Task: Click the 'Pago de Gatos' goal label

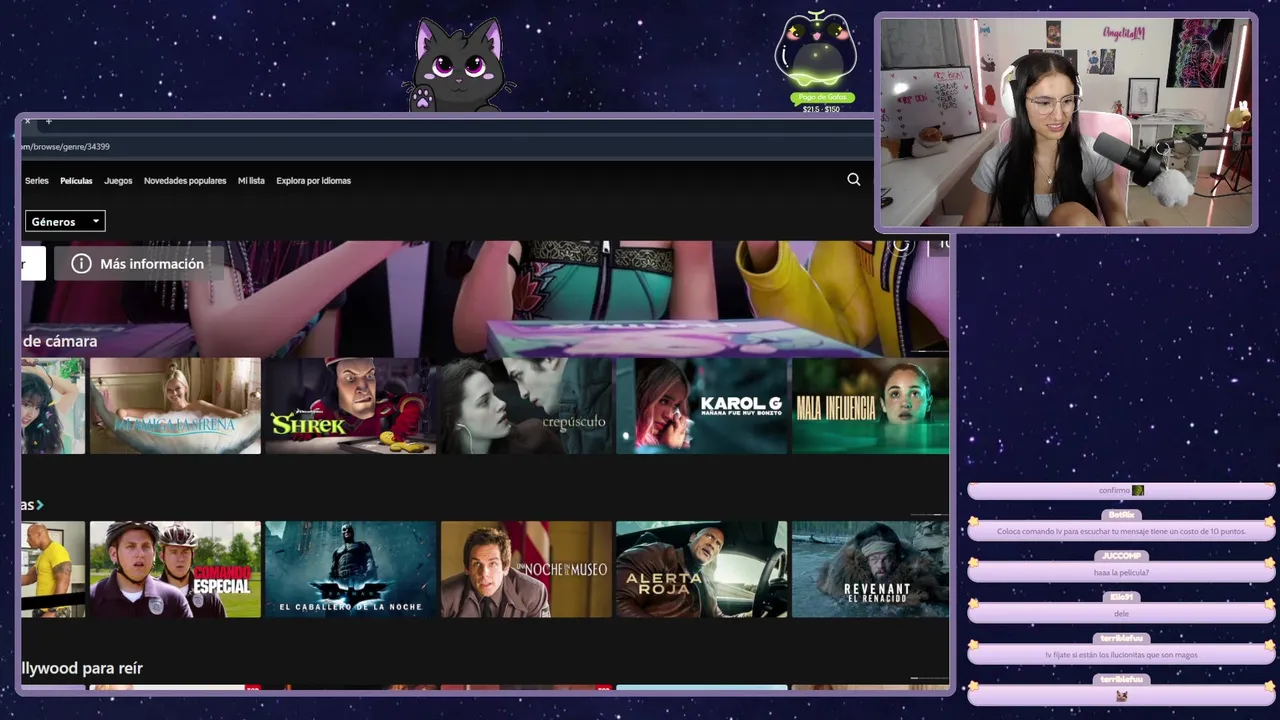Action: point(823,98)
